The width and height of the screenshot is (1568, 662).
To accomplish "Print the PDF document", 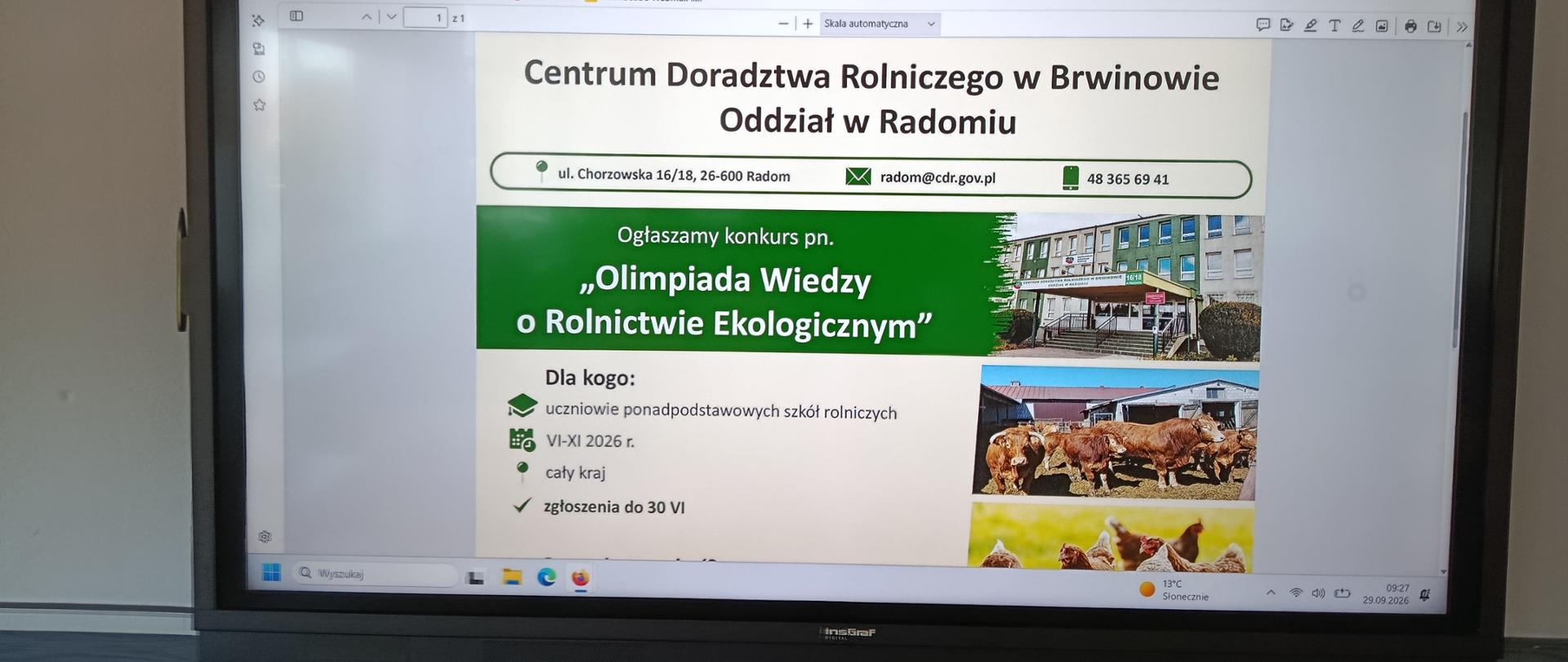I will 1410,26.
